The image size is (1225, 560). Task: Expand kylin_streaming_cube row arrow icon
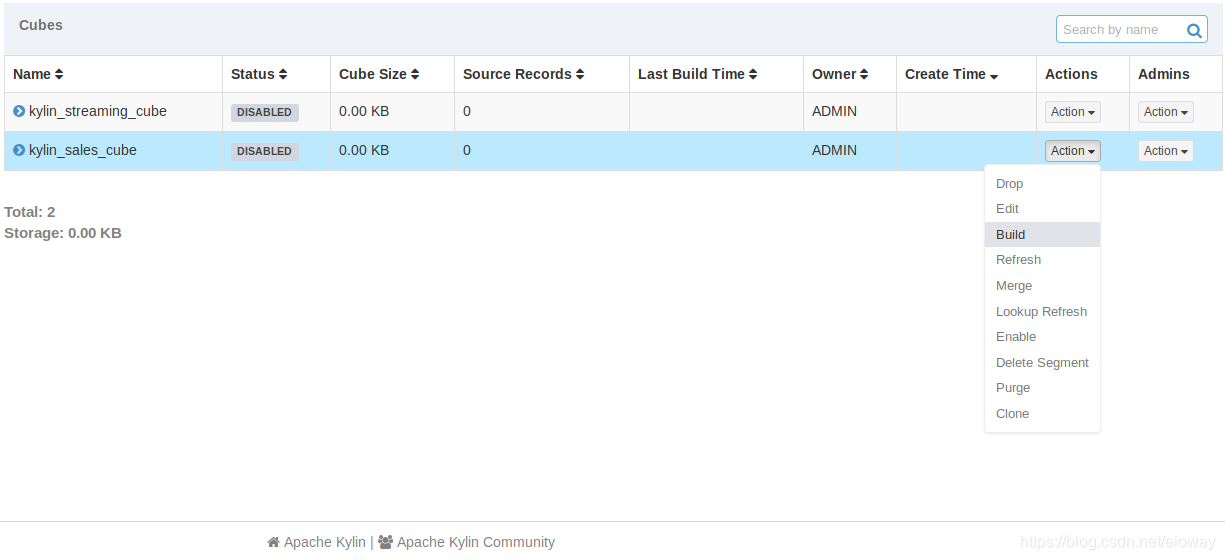pyautogui.click(x=19, y=111)
